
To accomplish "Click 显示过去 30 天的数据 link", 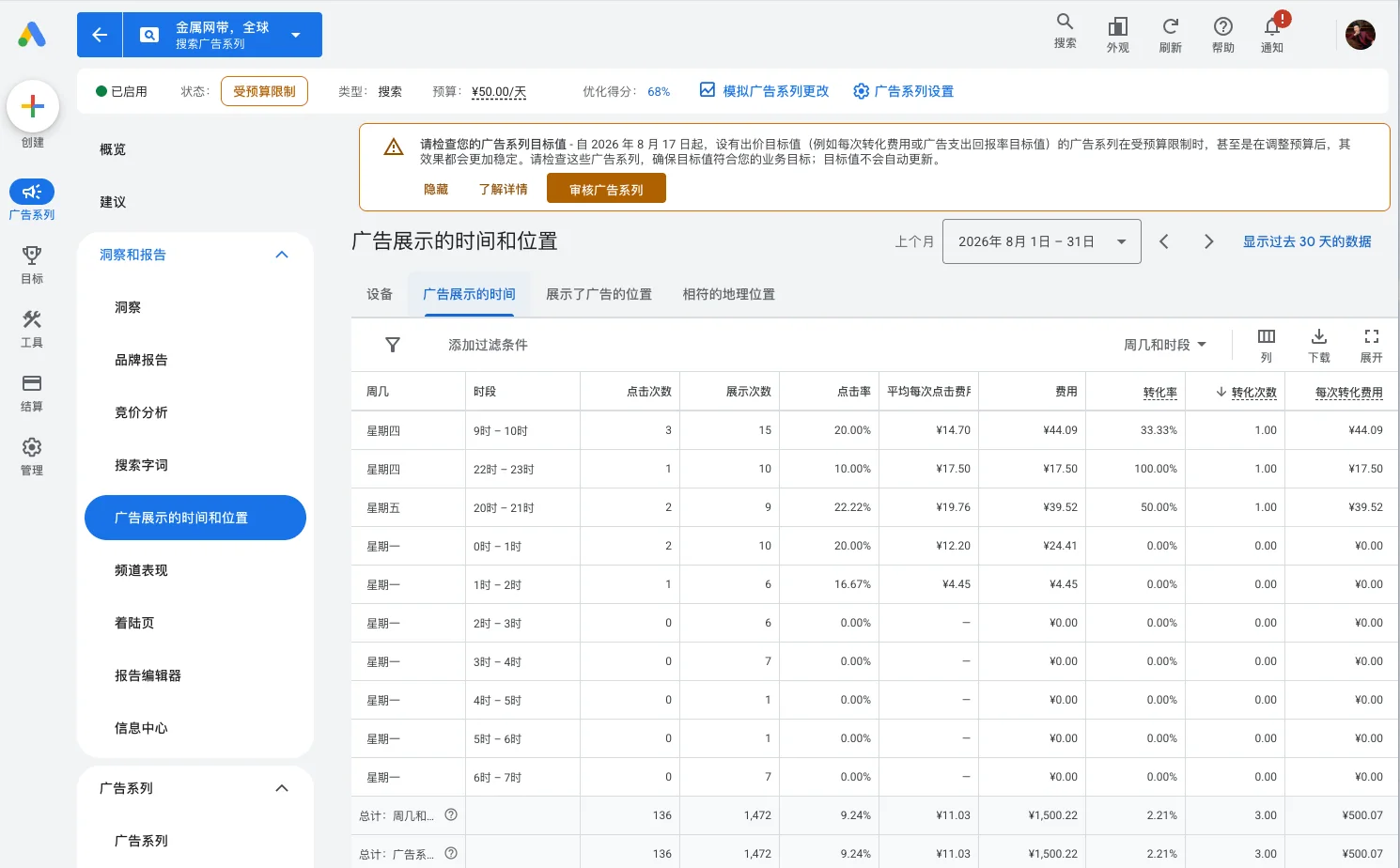I will click(1307, 241).
